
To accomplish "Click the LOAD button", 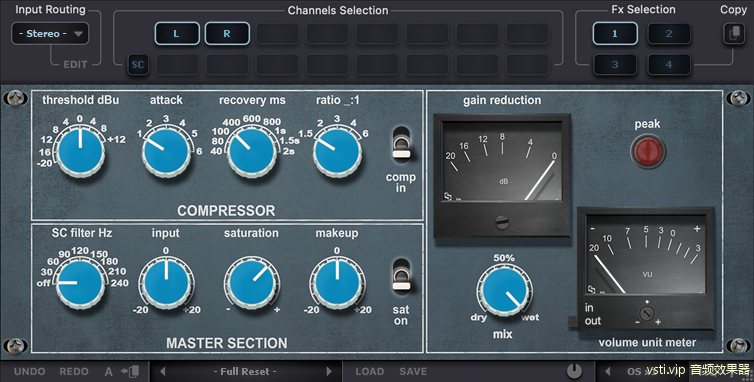I will coord(370,371).
